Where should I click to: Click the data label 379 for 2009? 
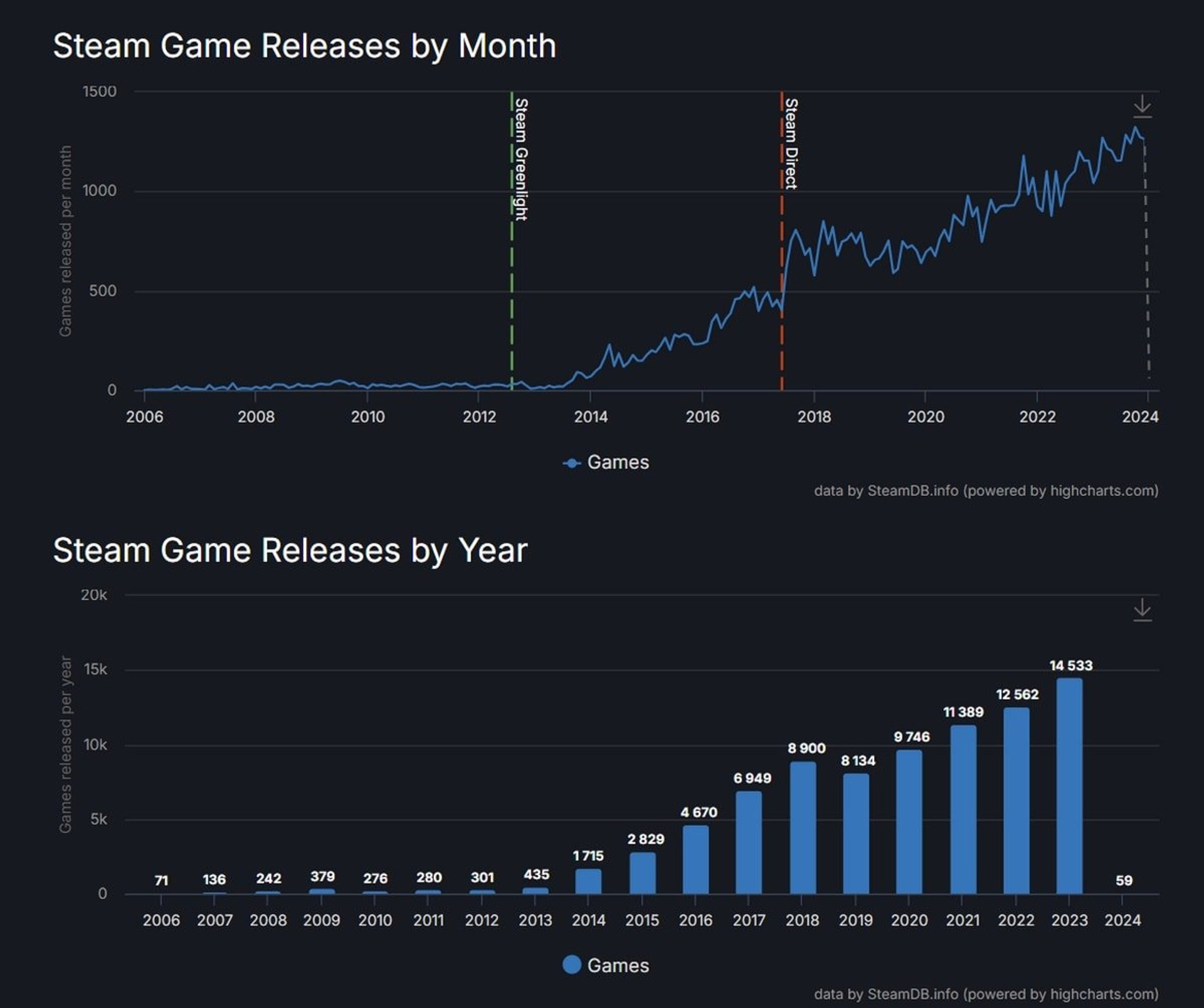click(322, 876)
